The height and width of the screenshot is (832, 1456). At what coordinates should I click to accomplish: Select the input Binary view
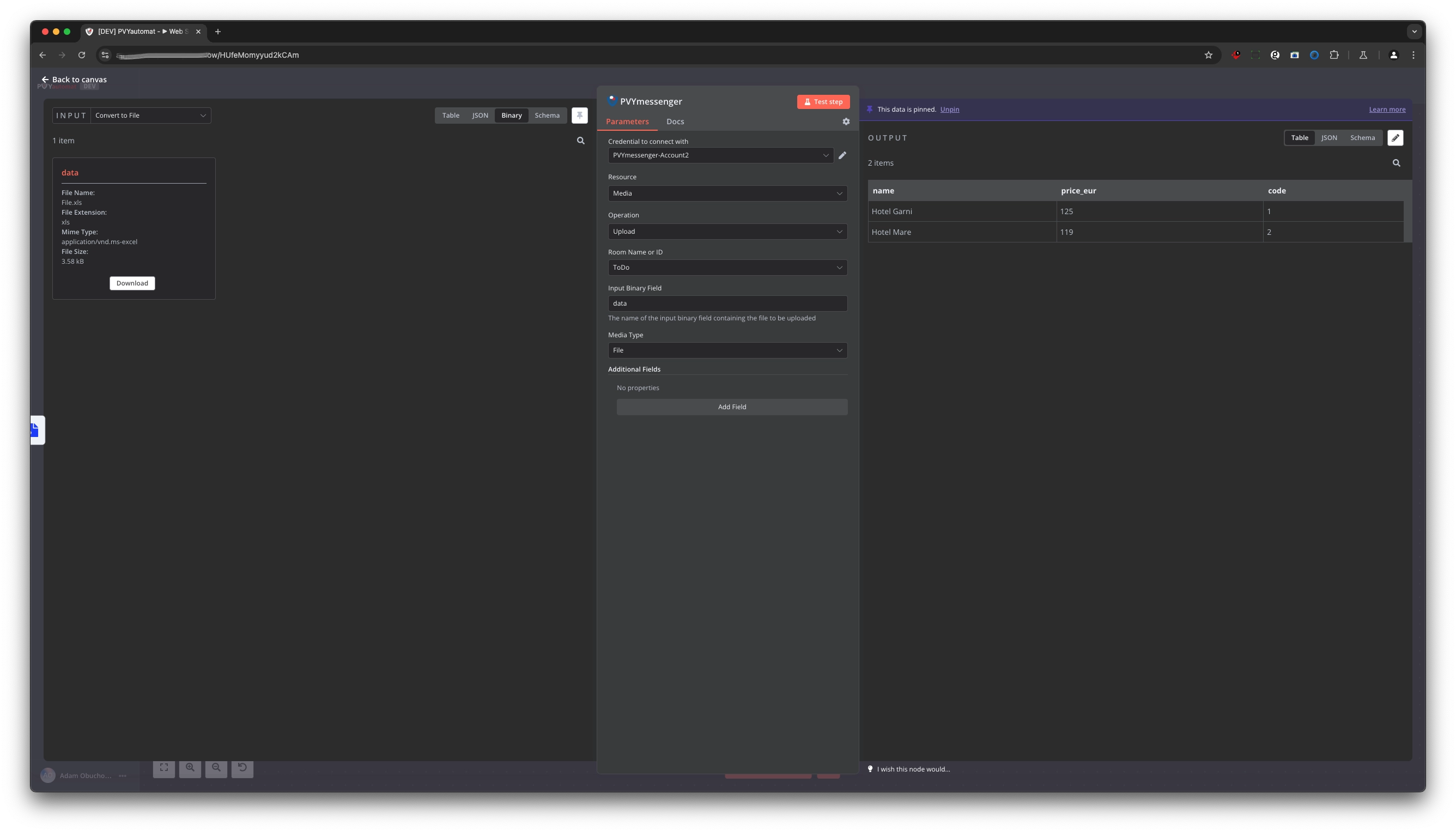click(x=512, y=116)
